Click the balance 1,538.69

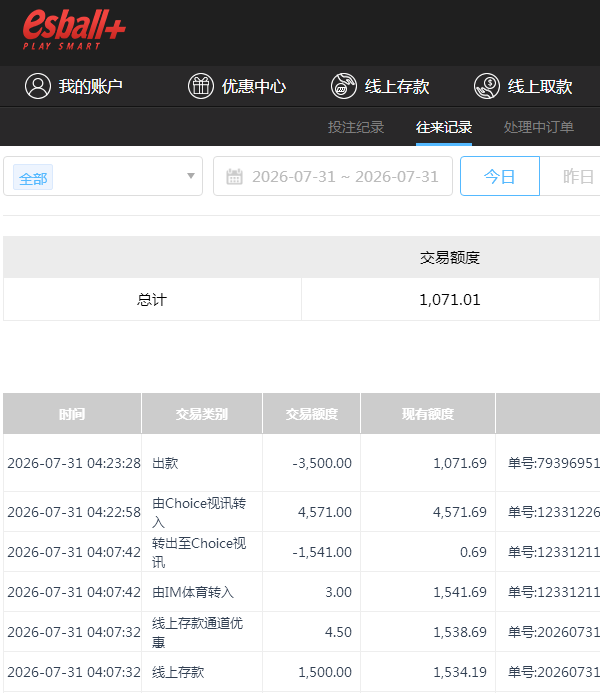[x=460, y=632]
